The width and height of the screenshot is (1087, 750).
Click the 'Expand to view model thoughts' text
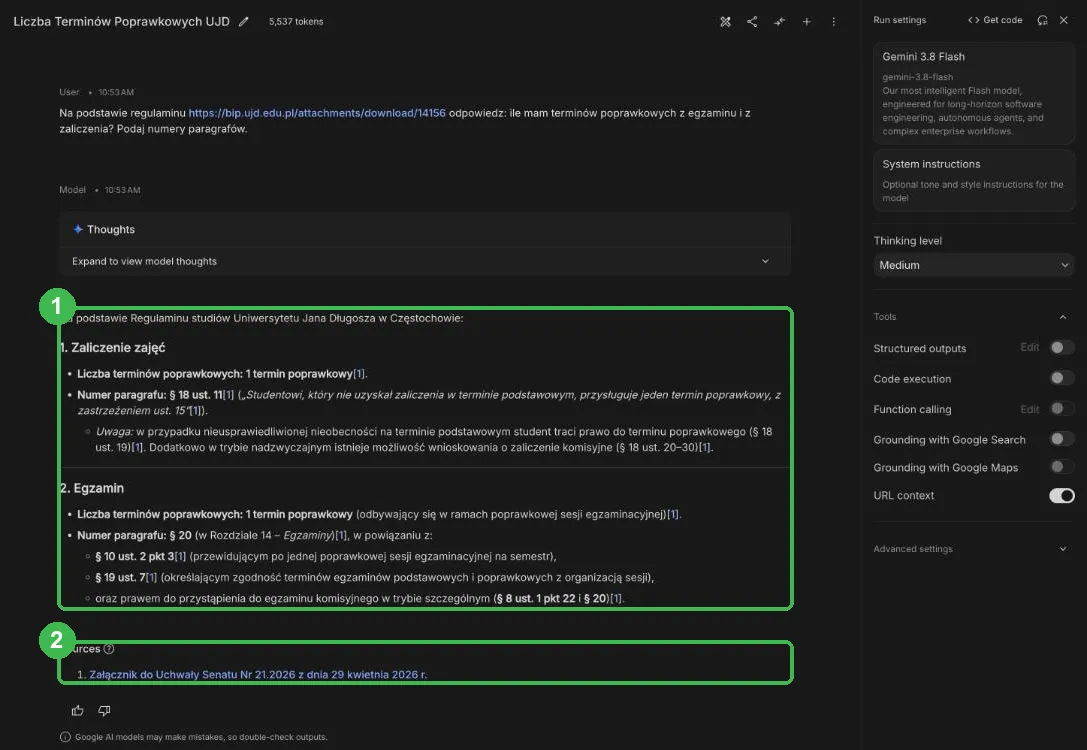tap(144, 261)
